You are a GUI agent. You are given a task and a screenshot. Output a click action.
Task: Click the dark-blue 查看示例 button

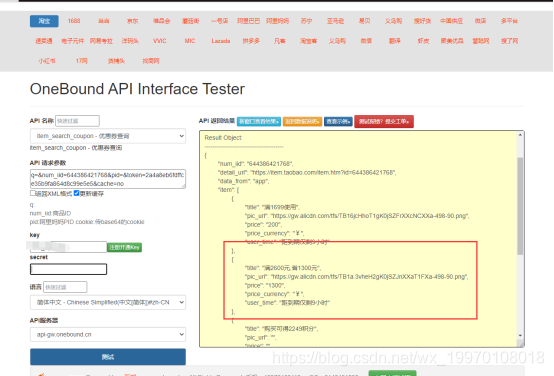[x=338, y=122]
